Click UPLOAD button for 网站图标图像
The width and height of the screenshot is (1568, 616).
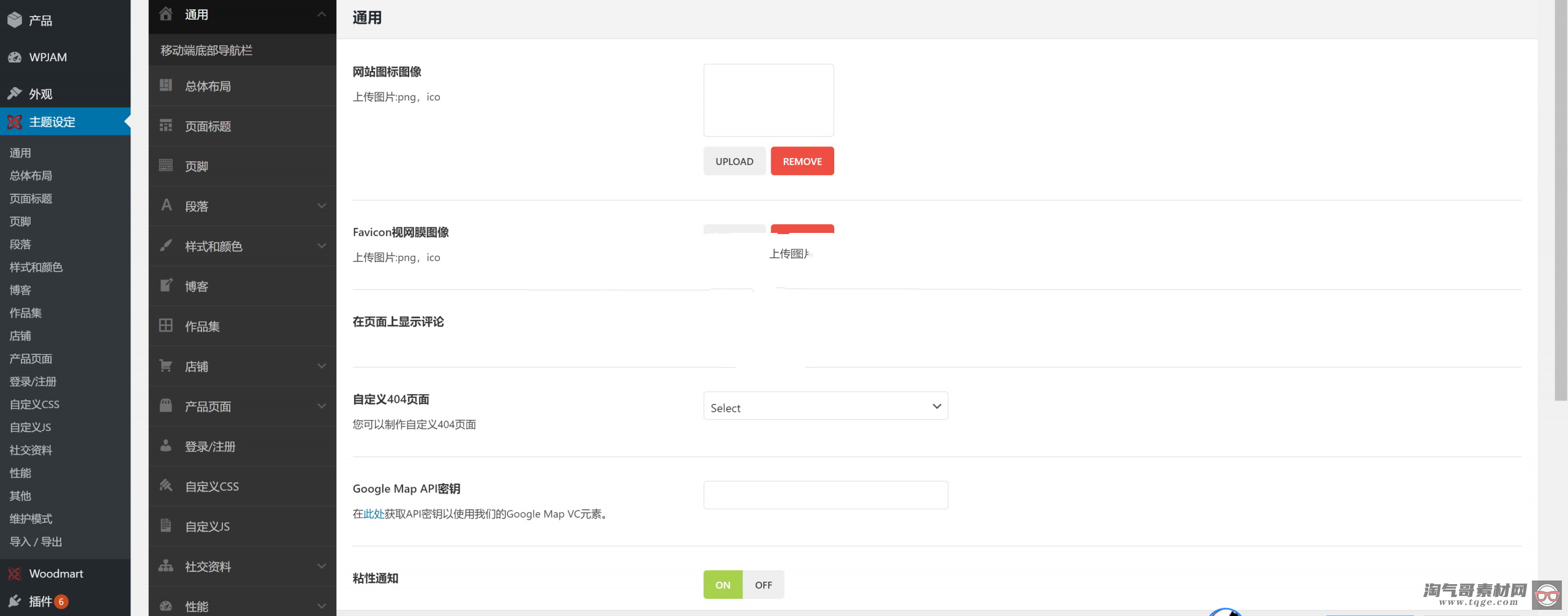coord(734,161)
